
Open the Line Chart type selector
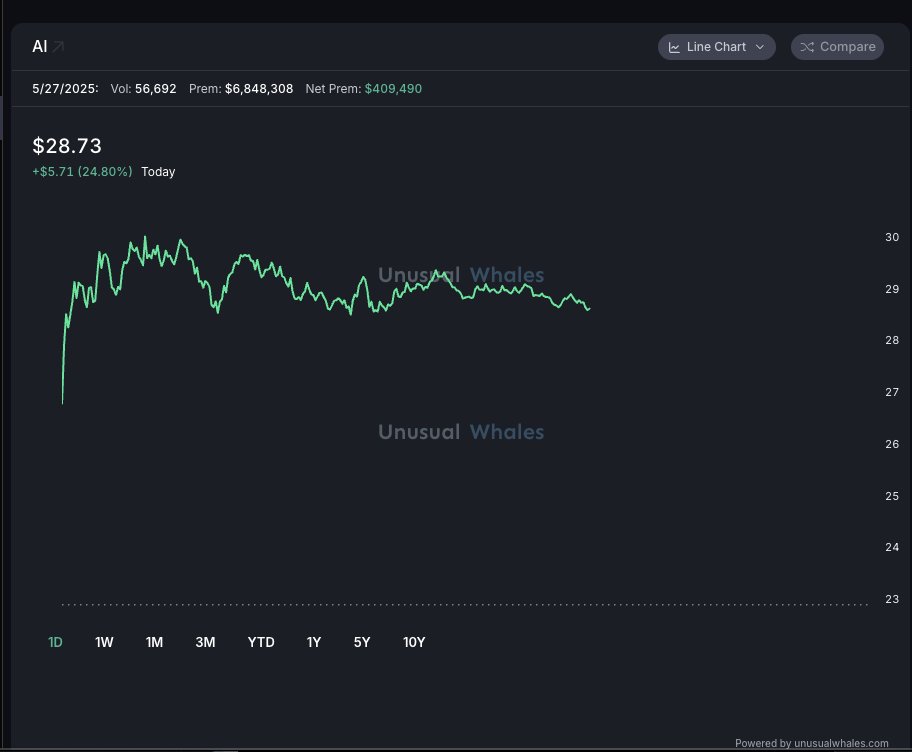point(717,47)
